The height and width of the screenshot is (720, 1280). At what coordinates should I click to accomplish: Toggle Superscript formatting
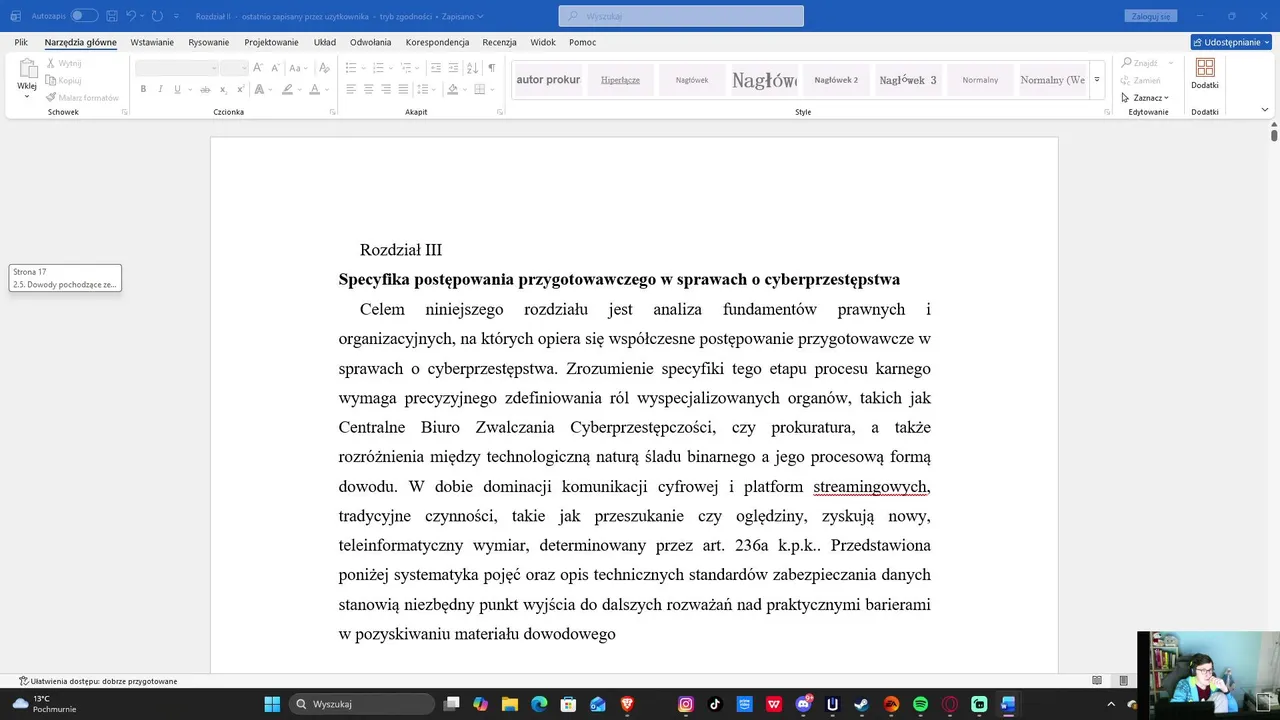240,89
